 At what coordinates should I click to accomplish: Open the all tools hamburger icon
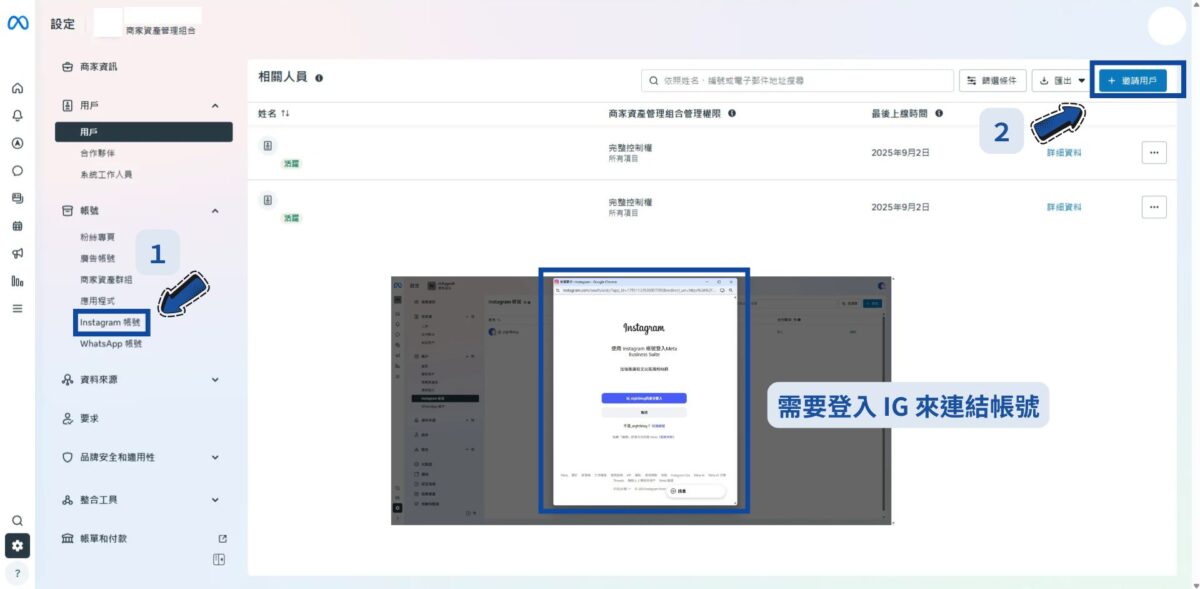(x=17, y=308)
